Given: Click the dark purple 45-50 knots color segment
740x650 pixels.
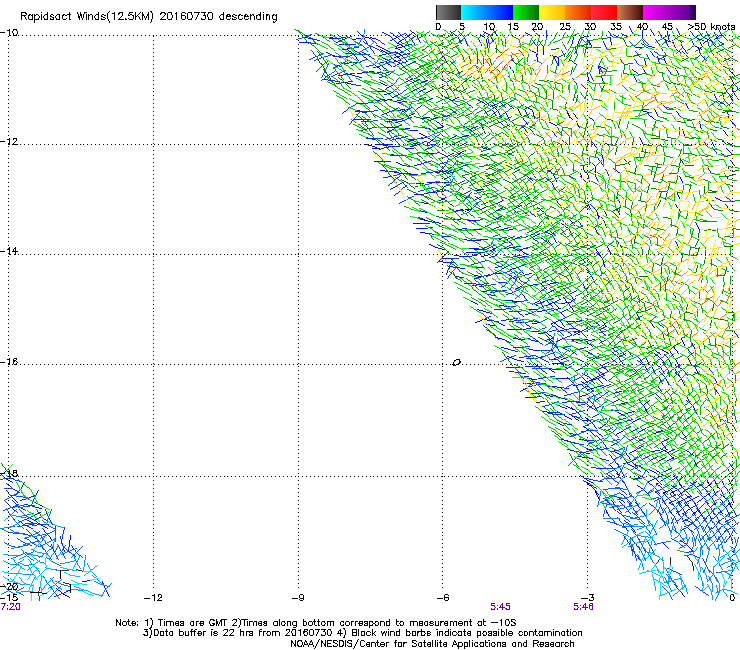Looking at the screenshot, I should pos(682,12).
